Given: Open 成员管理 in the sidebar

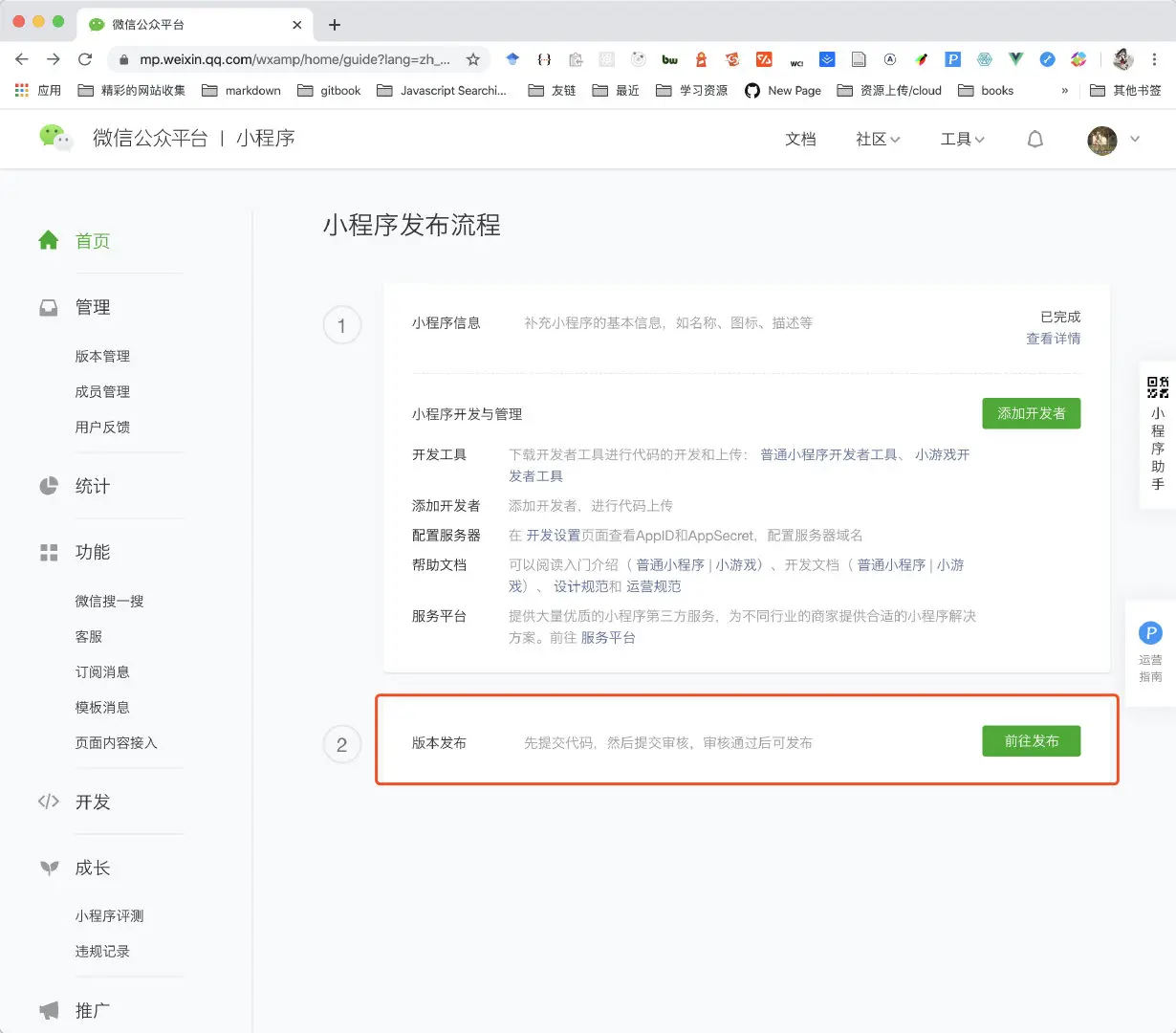Looking at the screenshot, I should [x=102, y=392].
